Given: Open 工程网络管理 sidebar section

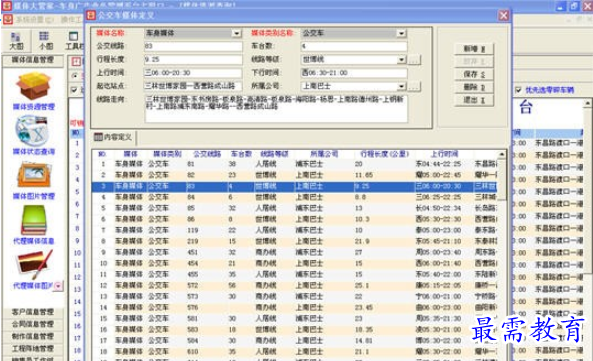Looking at the screenshot, I should click(33, 349).
